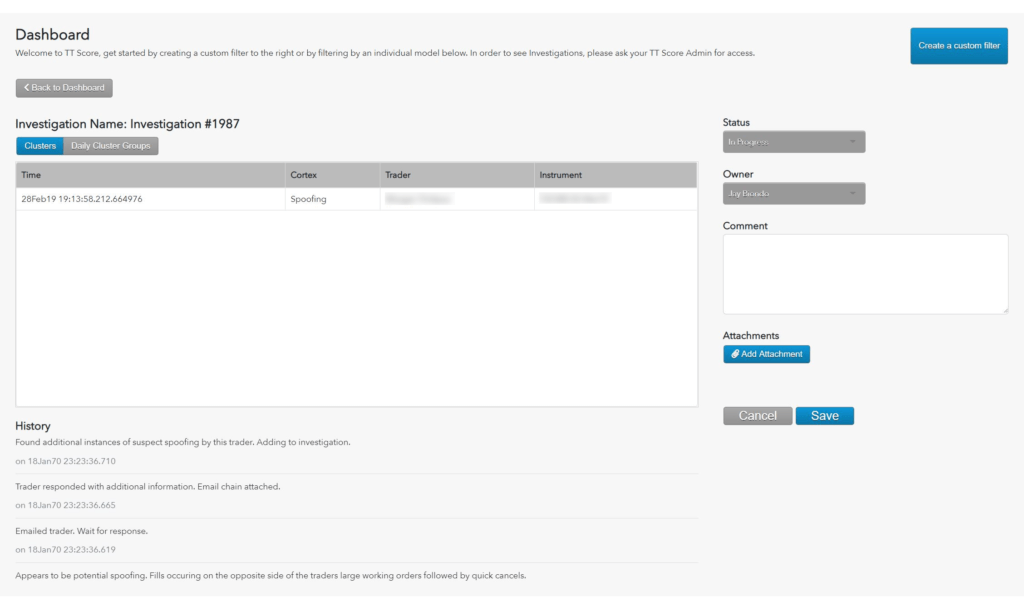
Task: Cancel the investigation edits
Action: 757,416
